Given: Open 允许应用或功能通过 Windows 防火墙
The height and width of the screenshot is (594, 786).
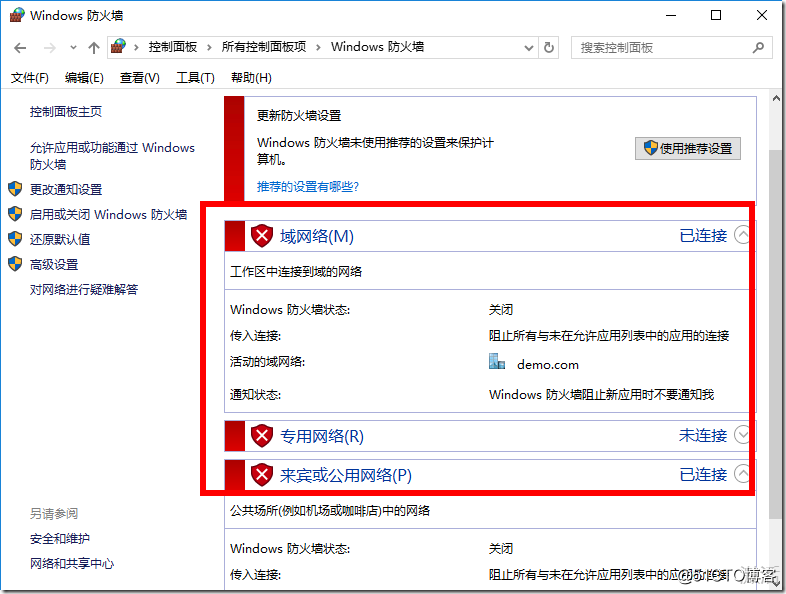Looking at the screenshot, I should pyautogui.click(x=112, y=156).
